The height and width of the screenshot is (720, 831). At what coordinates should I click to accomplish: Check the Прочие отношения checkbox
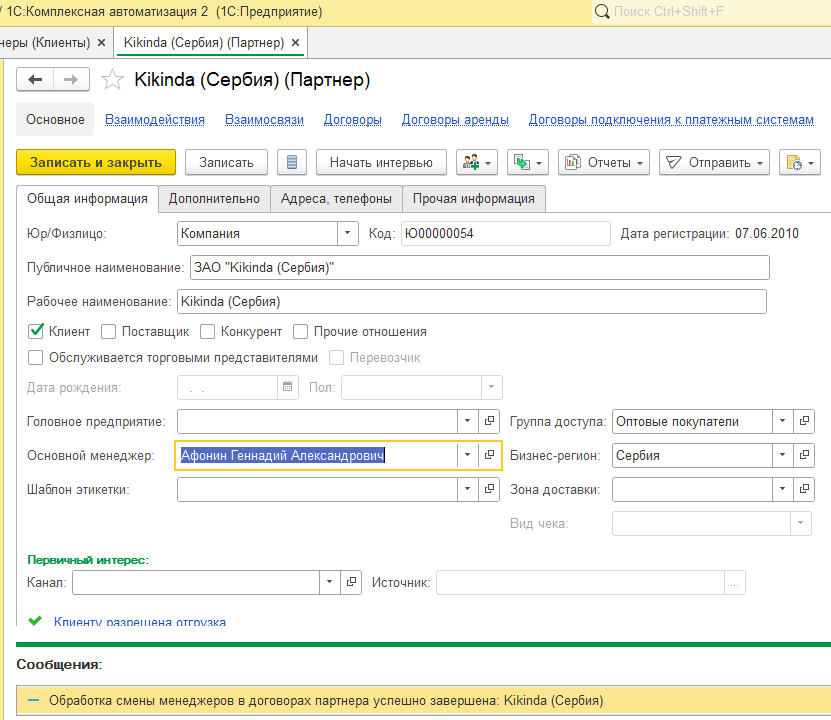click(x=300, y=331)
